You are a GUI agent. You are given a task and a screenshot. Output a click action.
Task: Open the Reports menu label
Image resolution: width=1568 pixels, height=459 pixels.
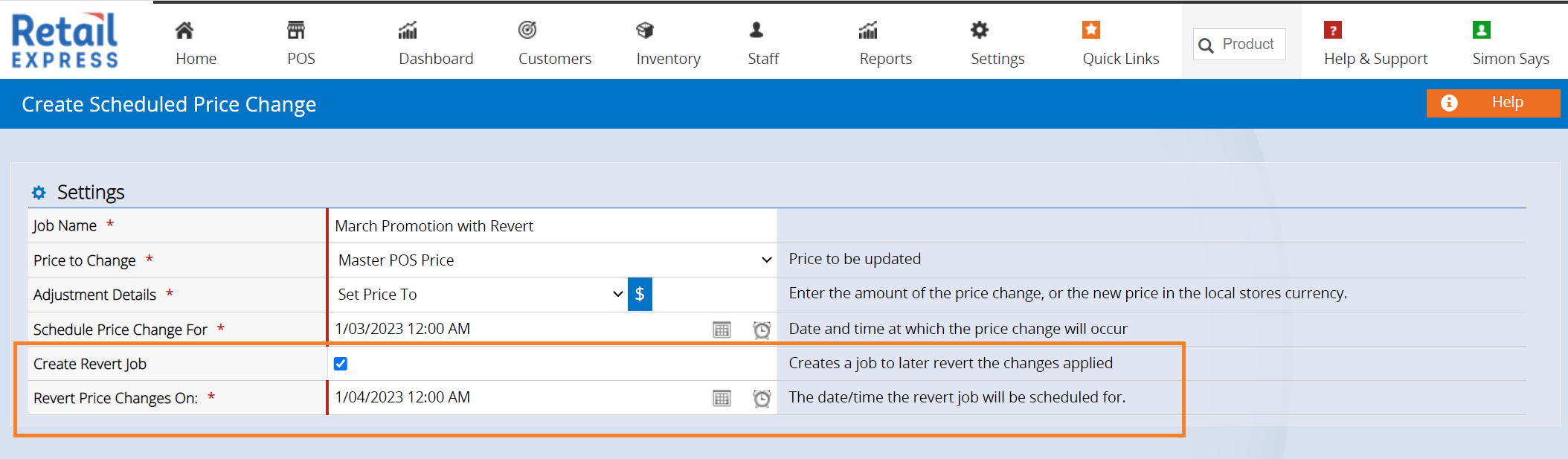(x=886, y=59)
